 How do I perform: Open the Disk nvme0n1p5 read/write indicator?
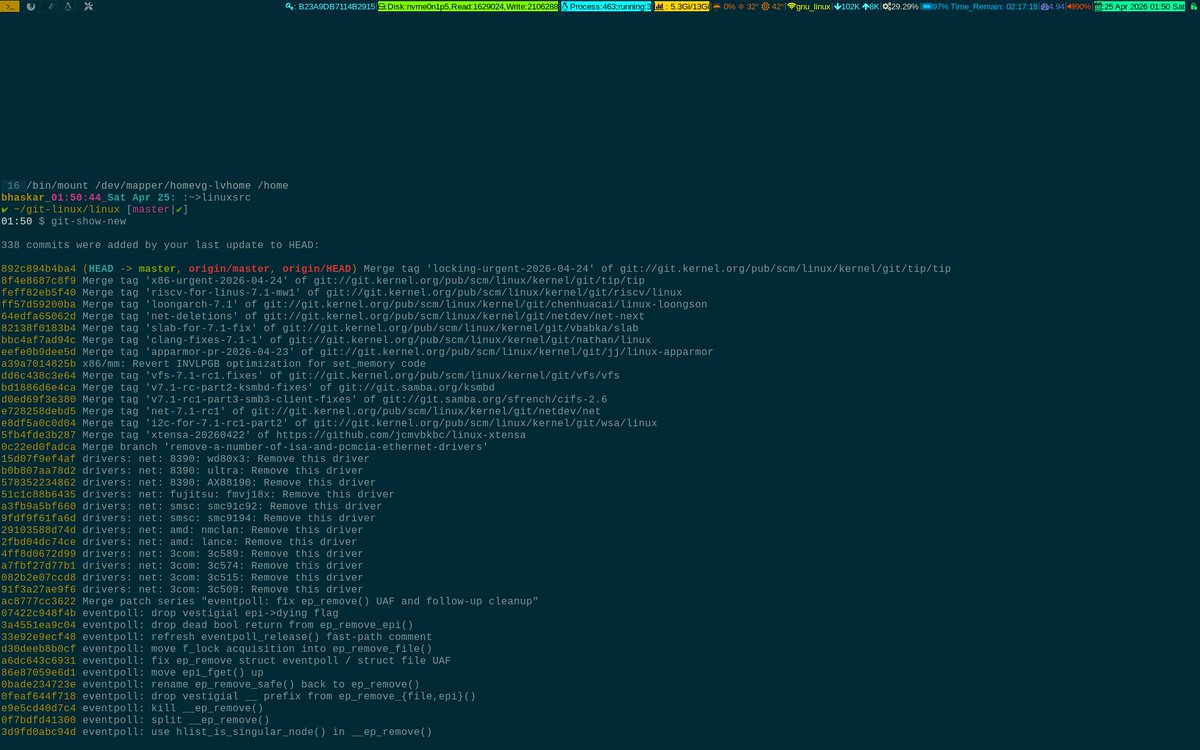tap(468, 6)
